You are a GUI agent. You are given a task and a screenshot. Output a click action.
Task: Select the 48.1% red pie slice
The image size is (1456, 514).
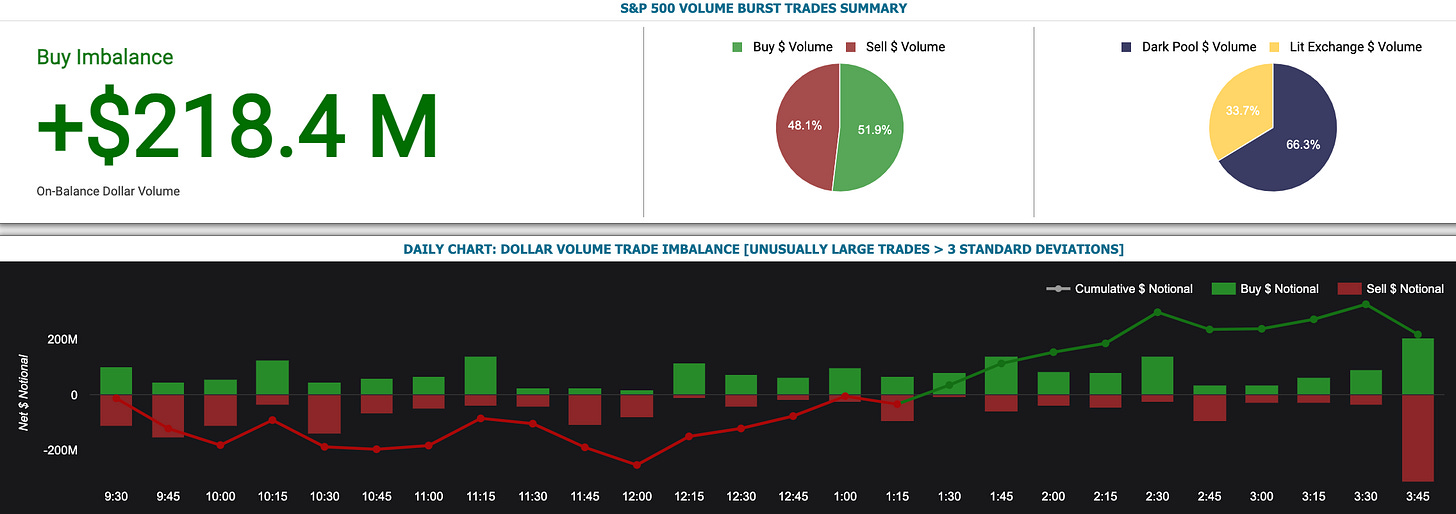pyautogui.click(x=805, y=126)
